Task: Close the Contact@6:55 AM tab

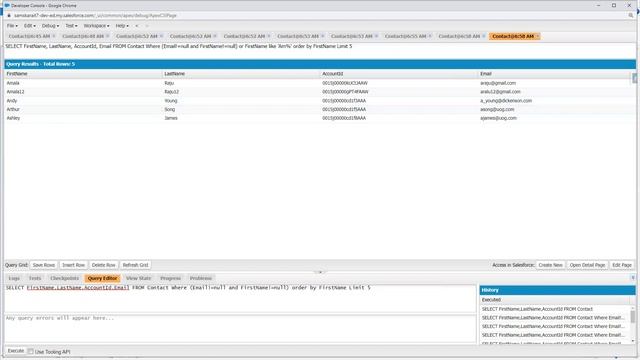Action: (x=430, y=36)
